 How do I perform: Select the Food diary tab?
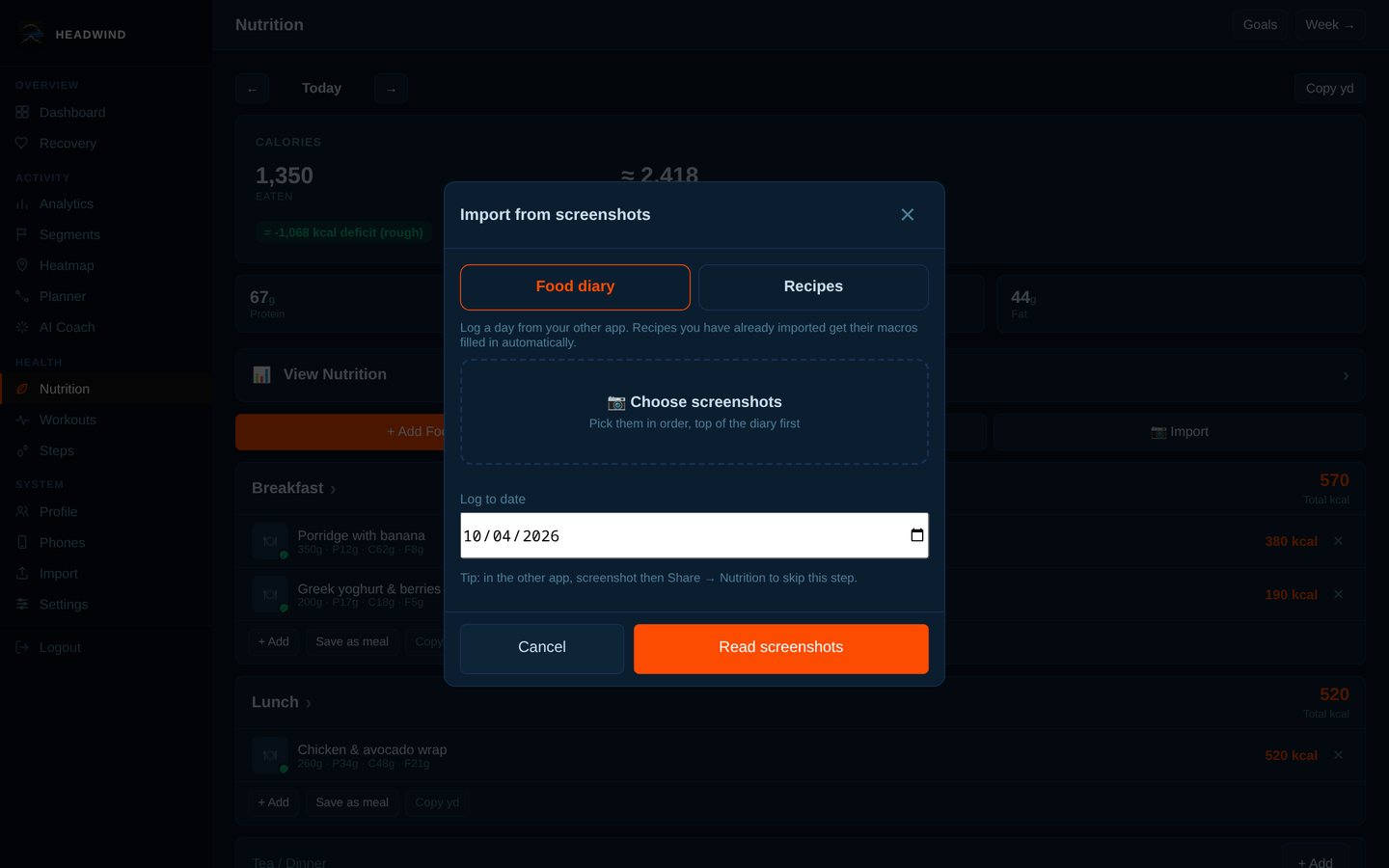tap(575, 286)
